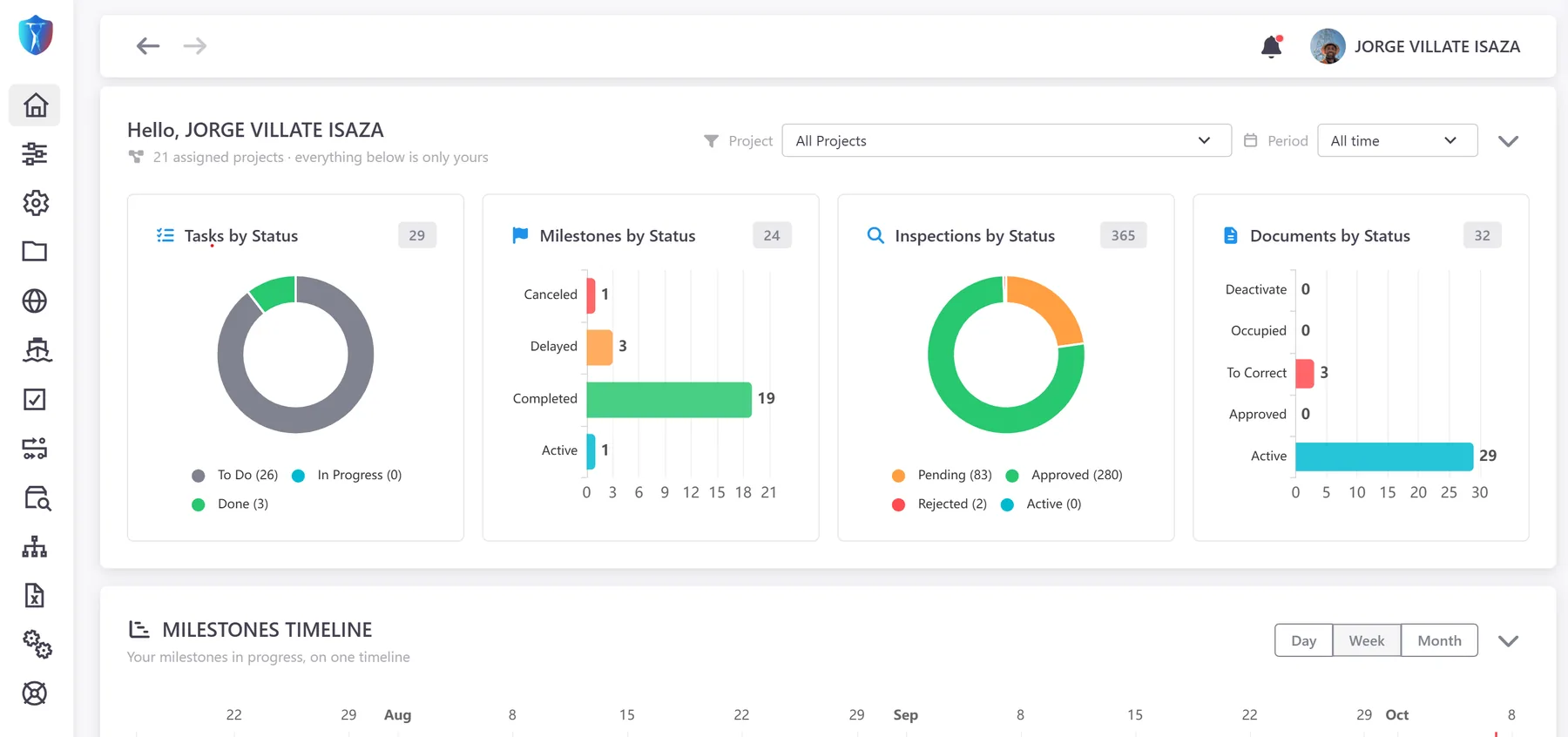Screen dimensions: 1568x737
Task: Click the shield app logo
Action: pos(36,35)
